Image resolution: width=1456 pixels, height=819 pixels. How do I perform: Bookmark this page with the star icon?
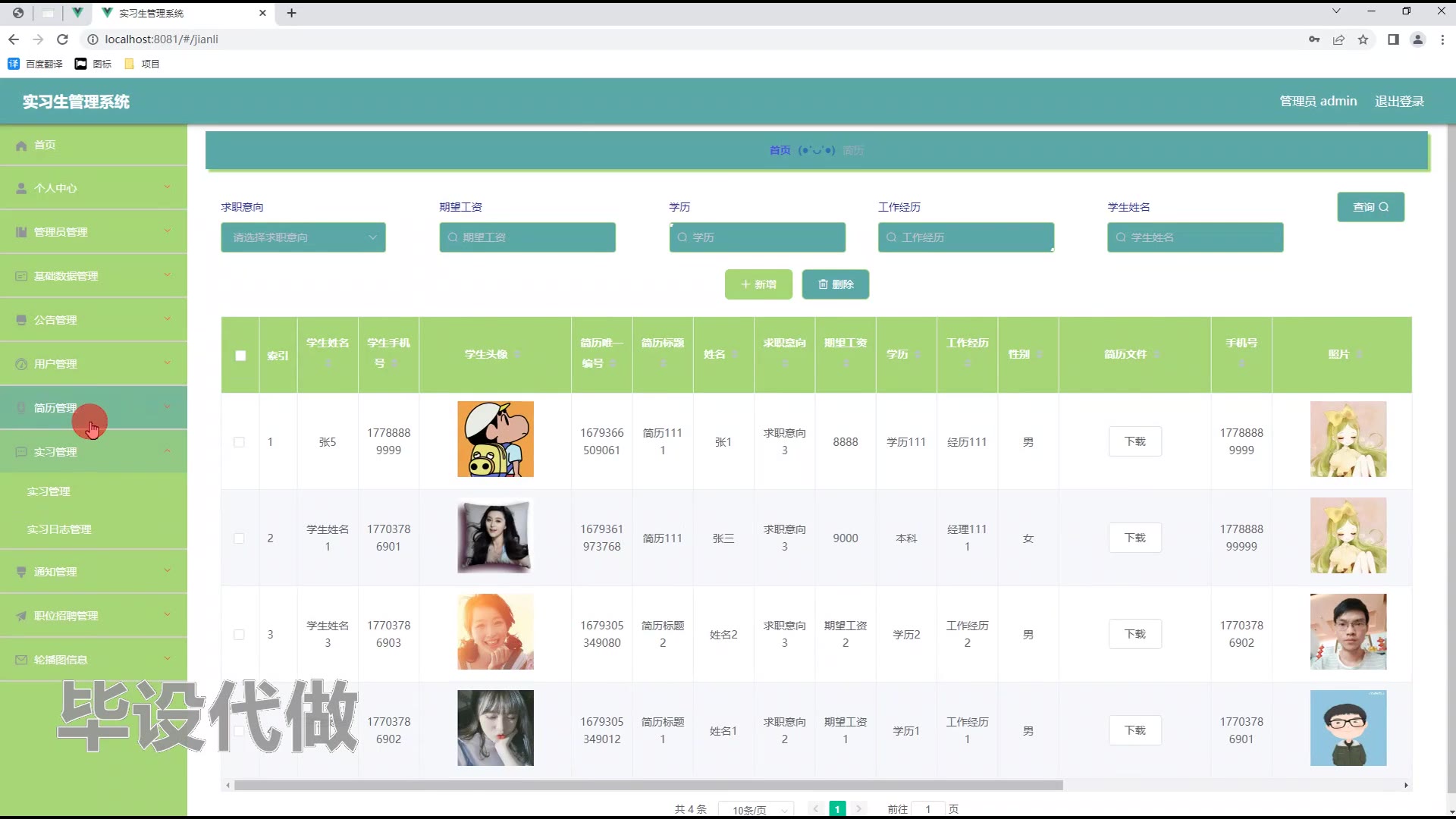pyautogui.click(x=1363, y=39)
